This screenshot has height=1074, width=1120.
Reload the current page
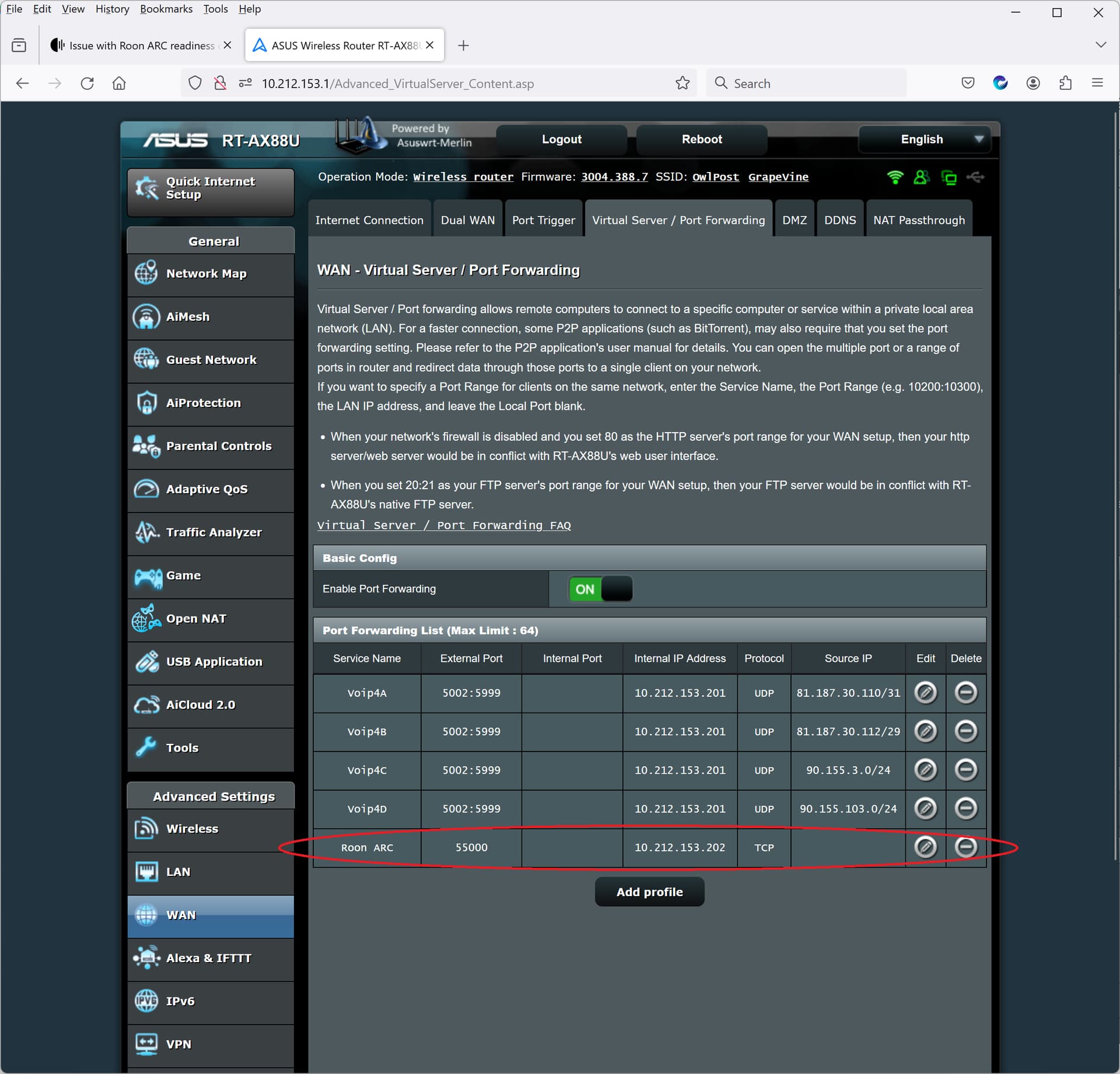(x=87, y=83)
